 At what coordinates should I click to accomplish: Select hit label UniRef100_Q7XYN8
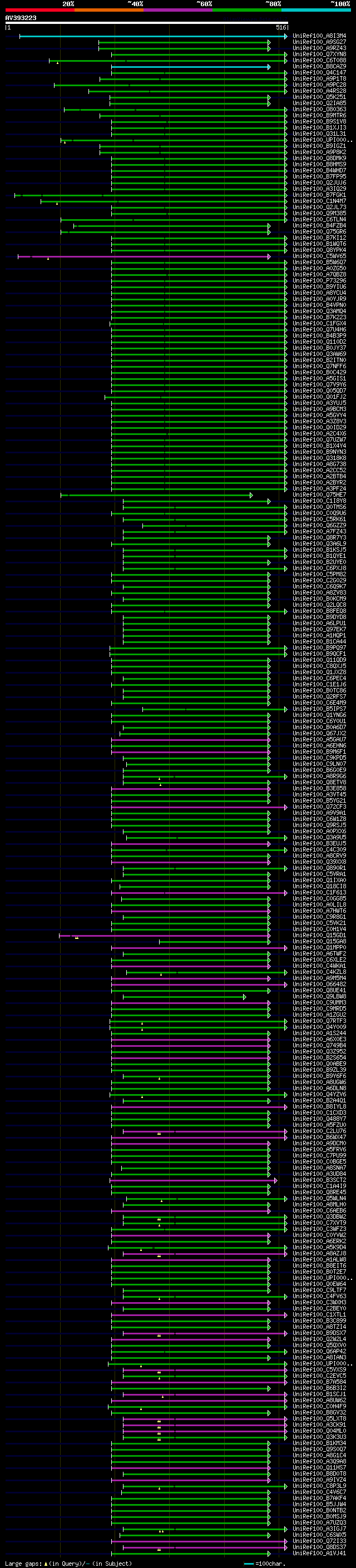(319, 54)
